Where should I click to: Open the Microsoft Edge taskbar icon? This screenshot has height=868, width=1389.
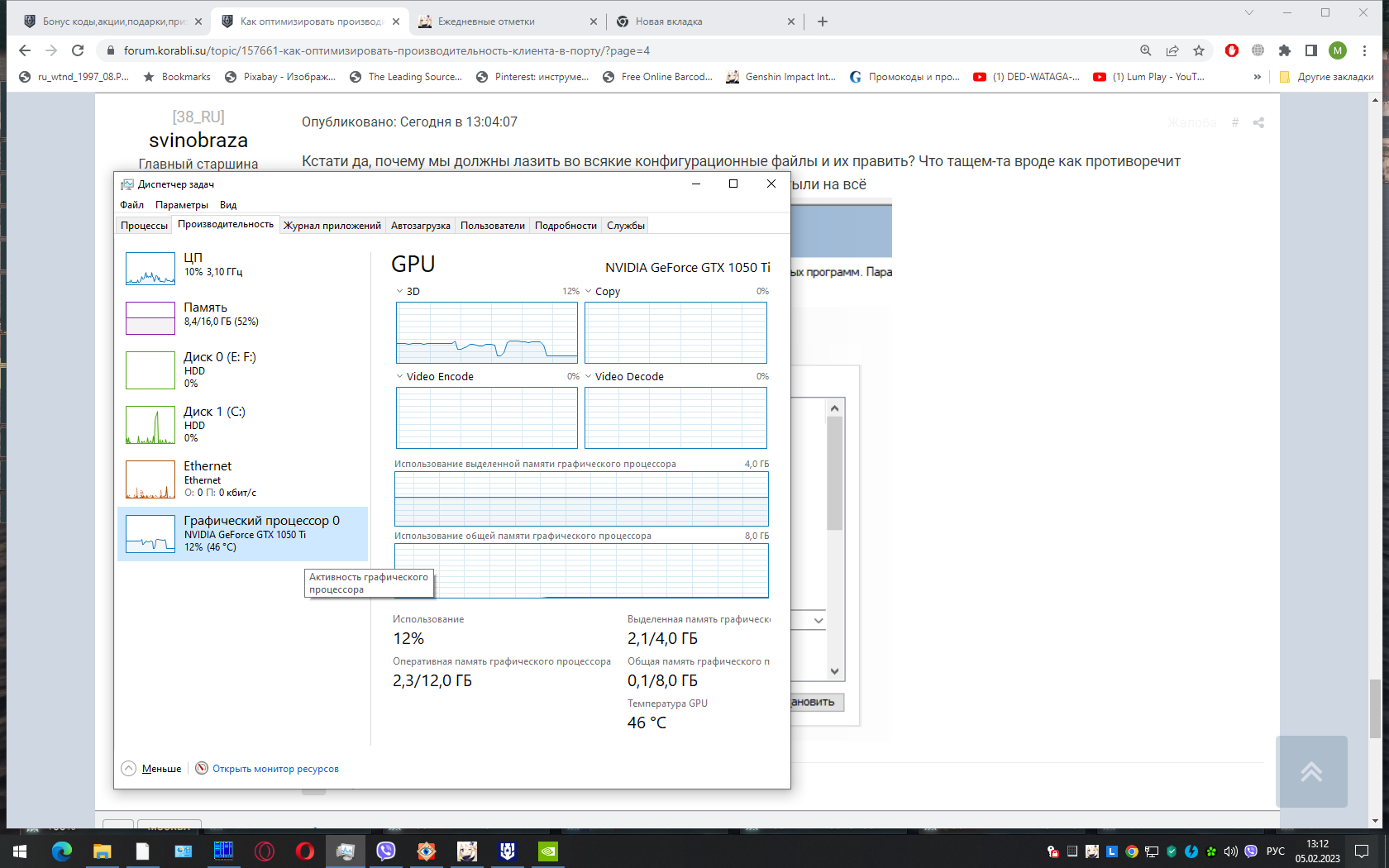(62, 851)
